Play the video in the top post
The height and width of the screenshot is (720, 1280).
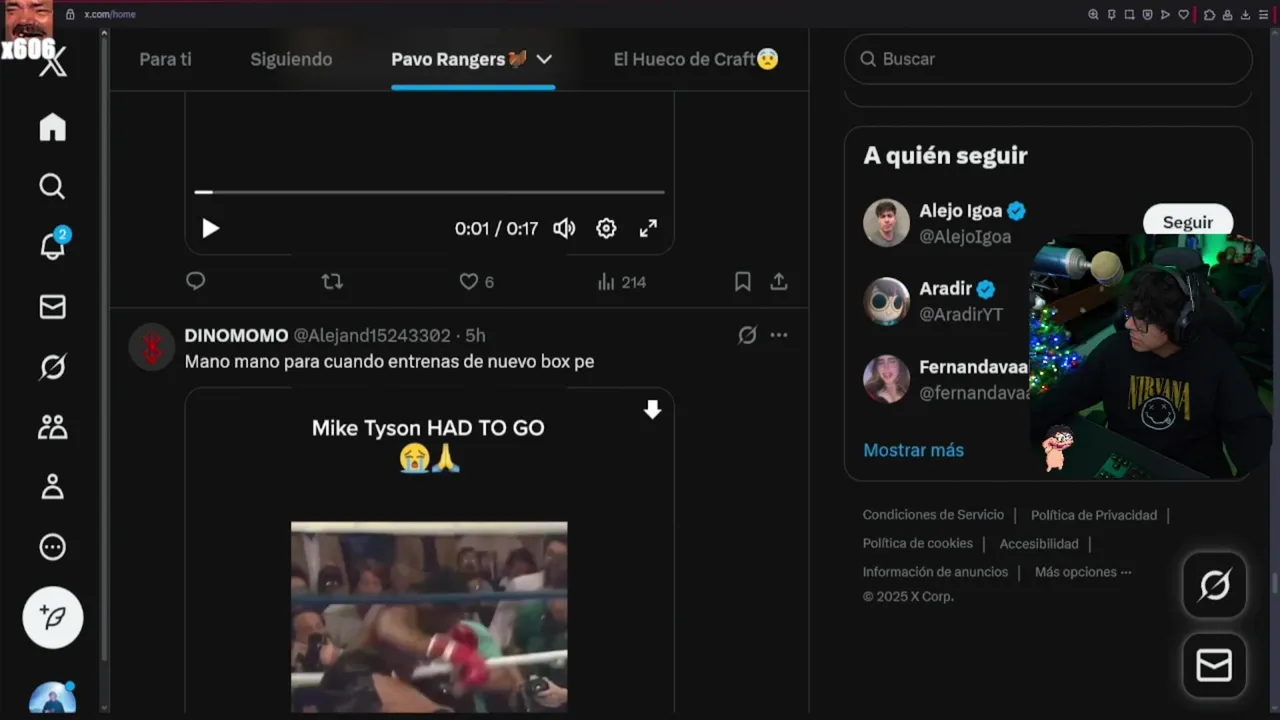tap(210, 228)
